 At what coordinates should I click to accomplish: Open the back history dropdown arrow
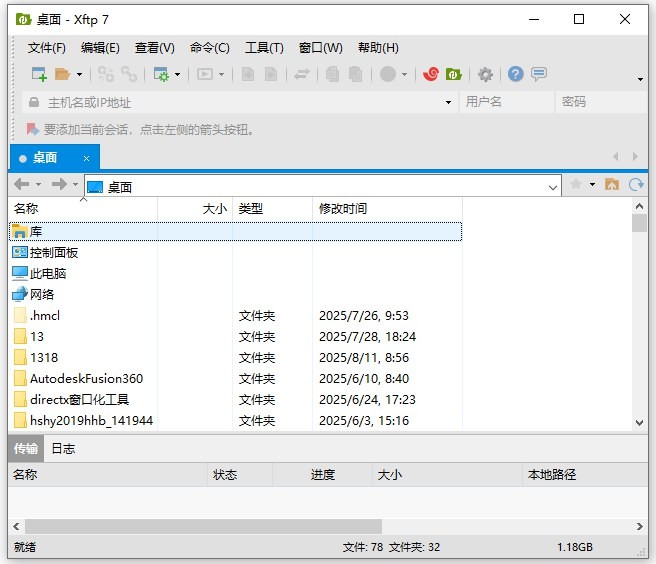[x=38, y=185]
